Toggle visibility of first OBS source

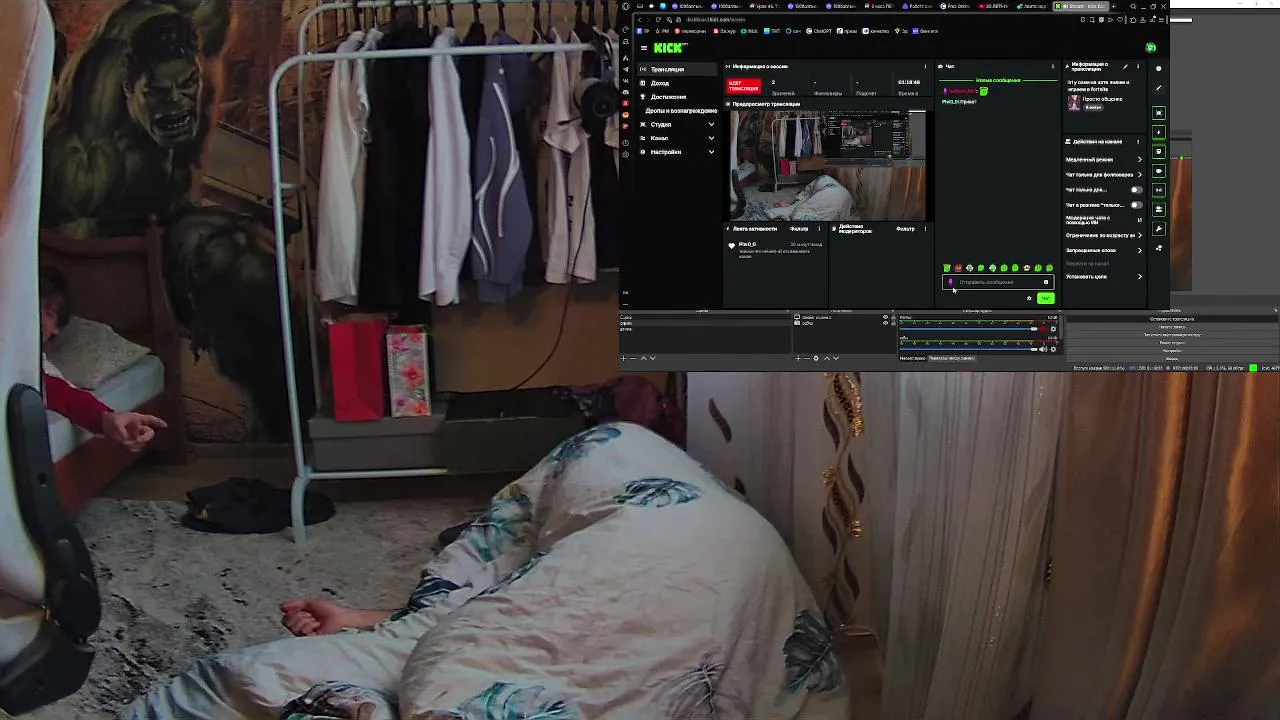tap(885, 317)
